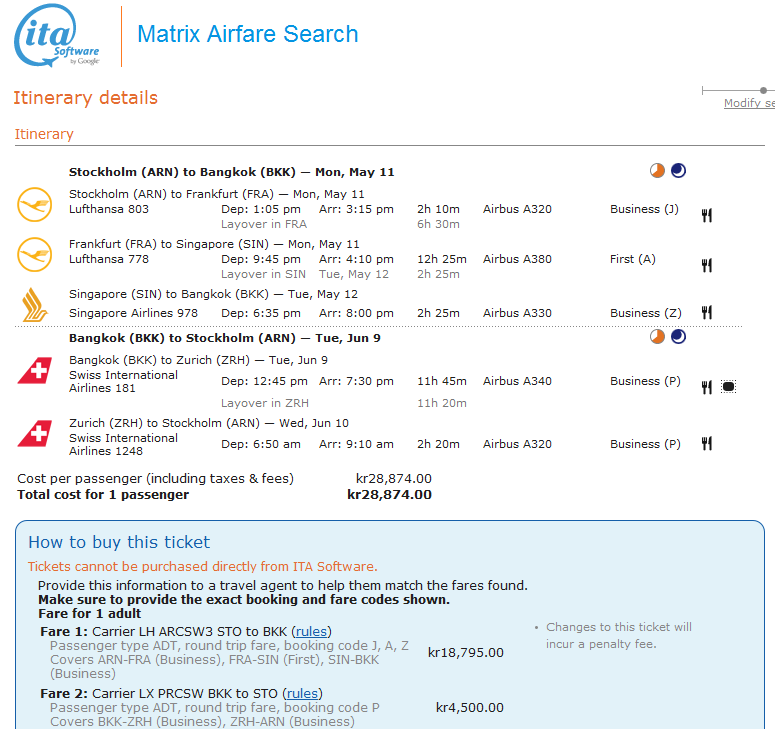Click the Airbus A340 aircraft text

pyautogui.click(x=517, y=381)
